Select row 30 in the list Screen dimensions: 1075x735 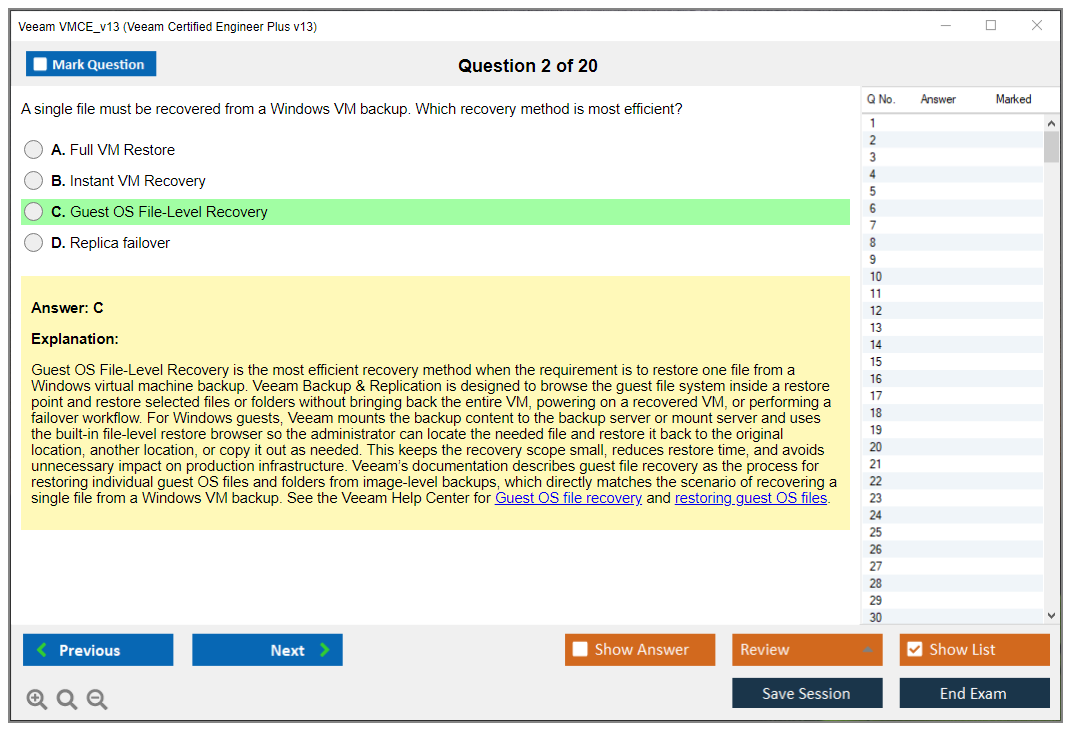[x=952, y=617]
